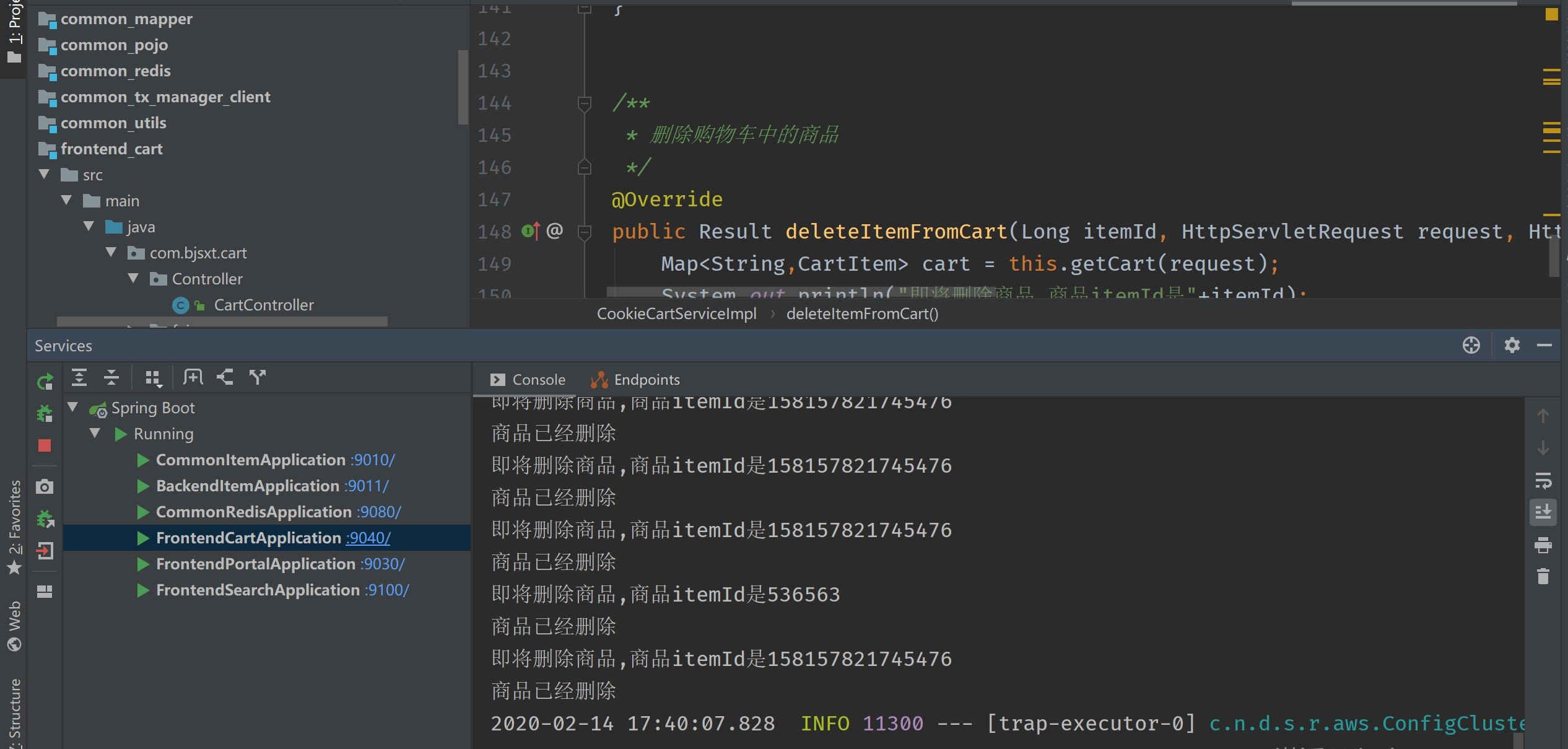Collapse the com.bjsxt.cart package
The height and width of the screenshot is (749, 1568).
111,253
